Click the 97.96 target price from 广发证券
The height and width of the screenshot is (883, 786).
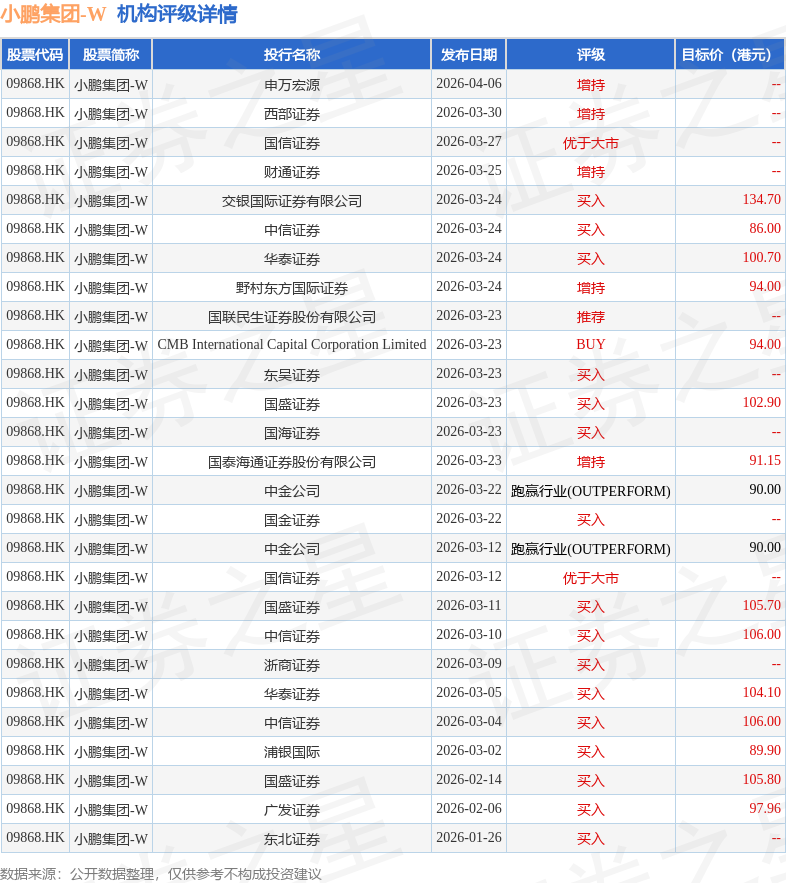(x=765, y=809)
